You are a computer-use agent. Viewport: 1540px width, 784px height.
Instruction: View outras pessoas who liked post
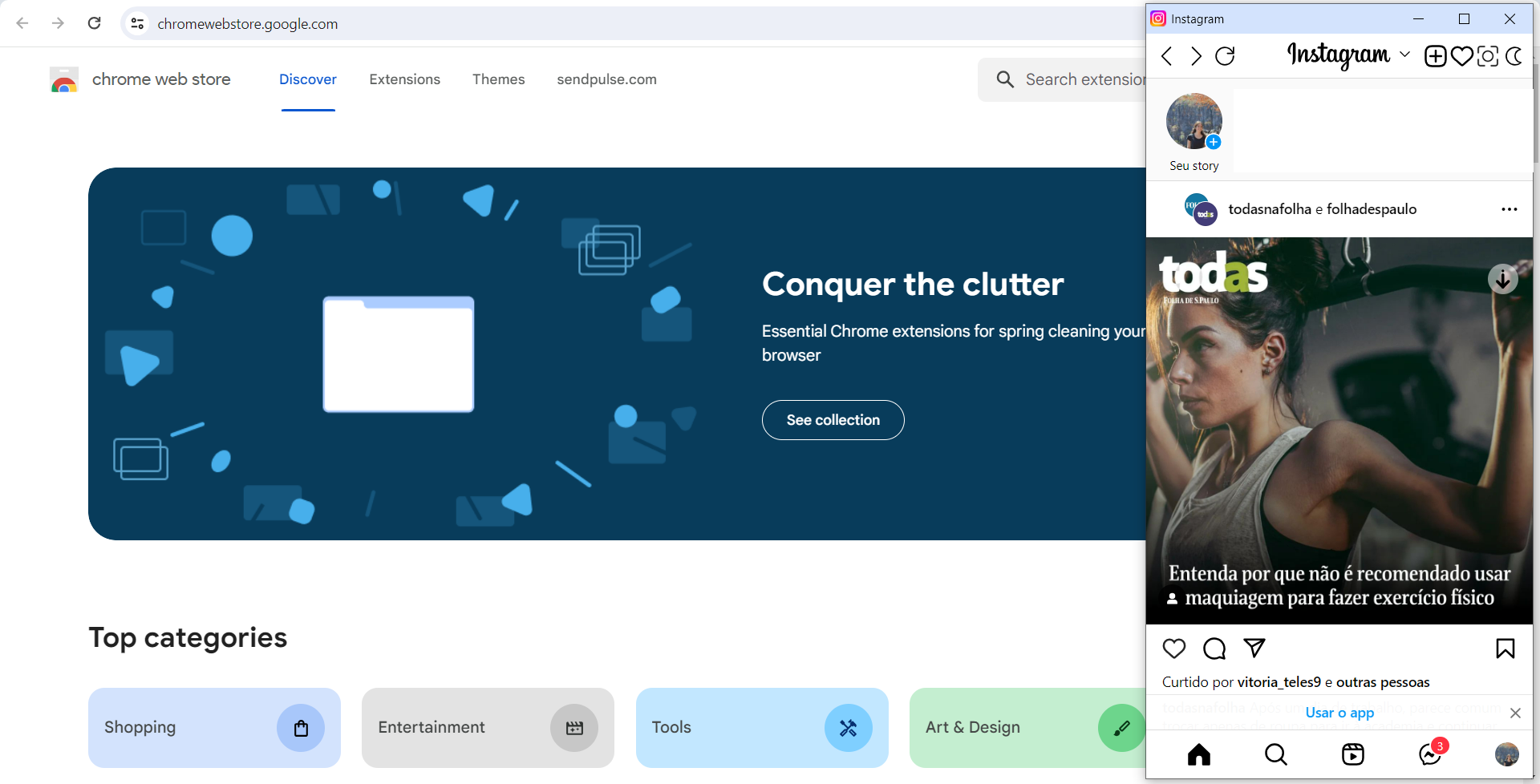pyautogui.click(x=1383, y=682)
